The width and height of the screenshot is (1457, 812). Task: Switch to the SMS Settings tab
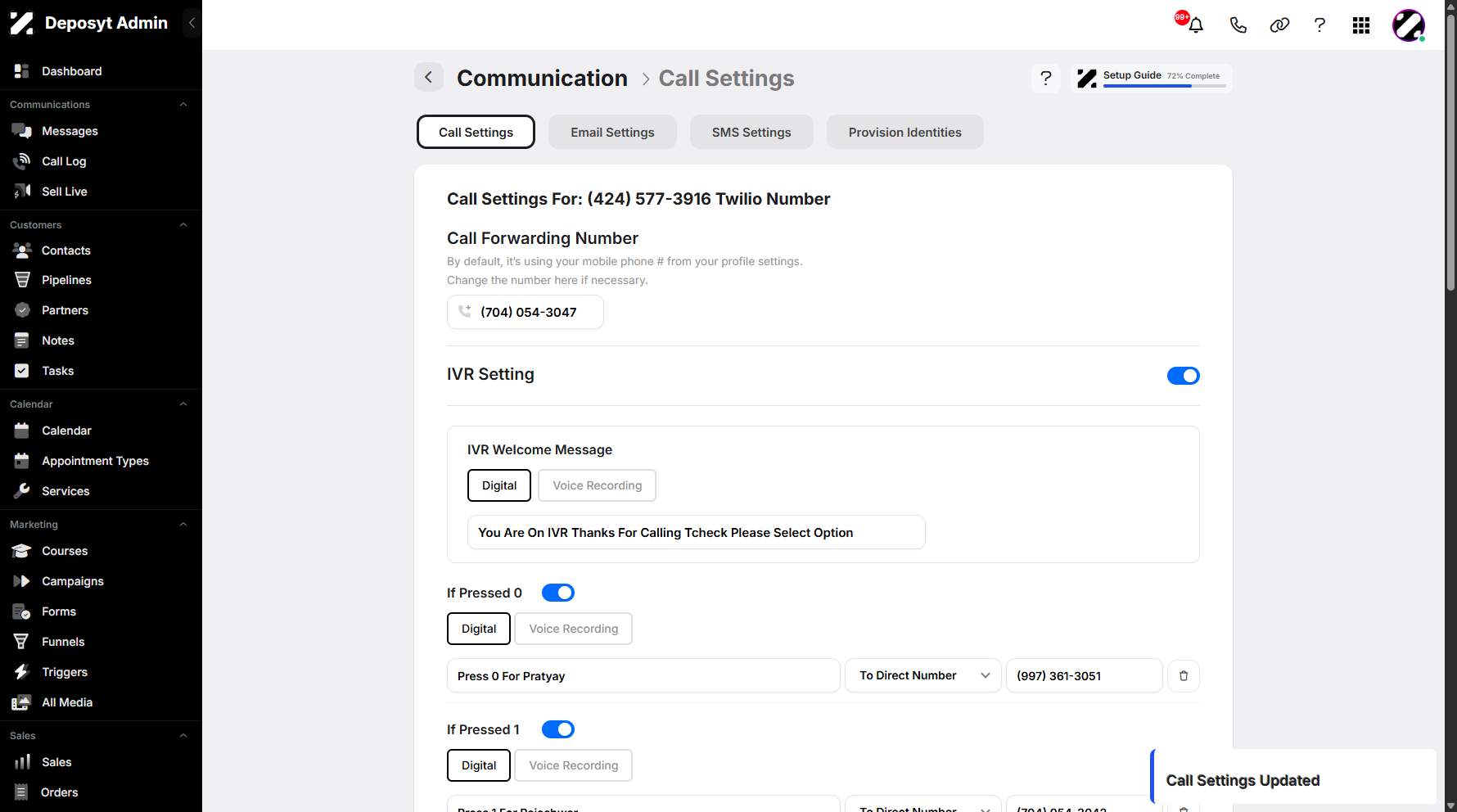click(x=751, y=132)
